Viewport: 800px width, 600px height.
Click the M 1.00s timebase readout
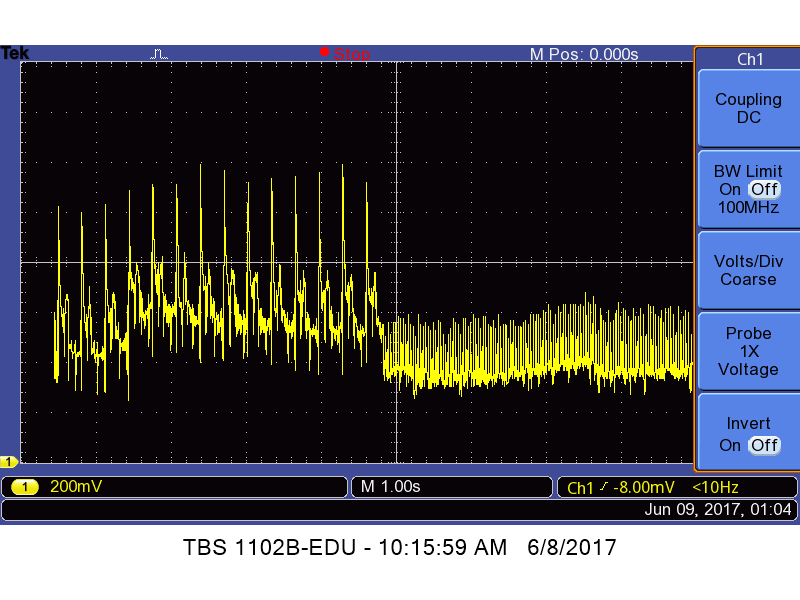390,487
